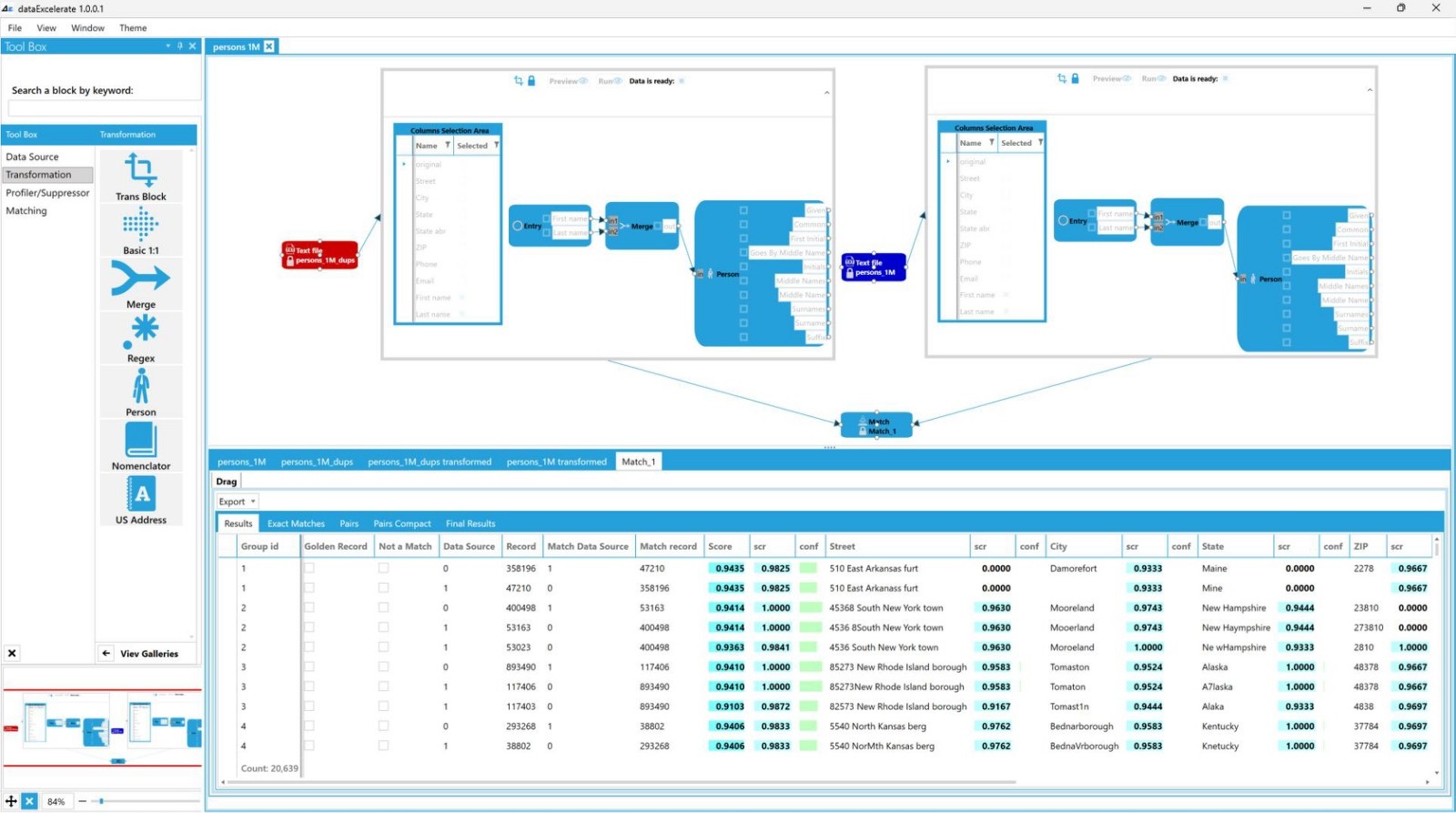Screen dimensions: 1456x813
Task: Adjust the canvas zoom slider
Action: (102, 801)
